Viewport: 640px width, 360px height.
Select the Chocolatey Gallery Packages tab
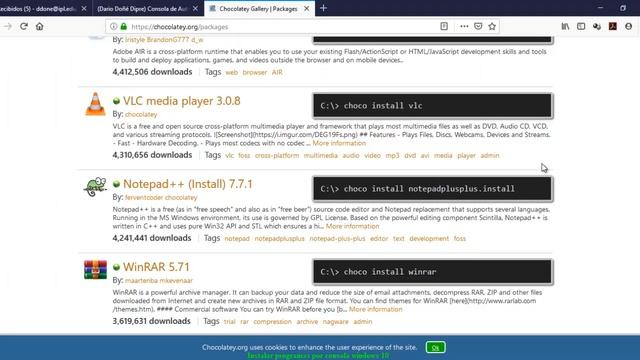258,9
